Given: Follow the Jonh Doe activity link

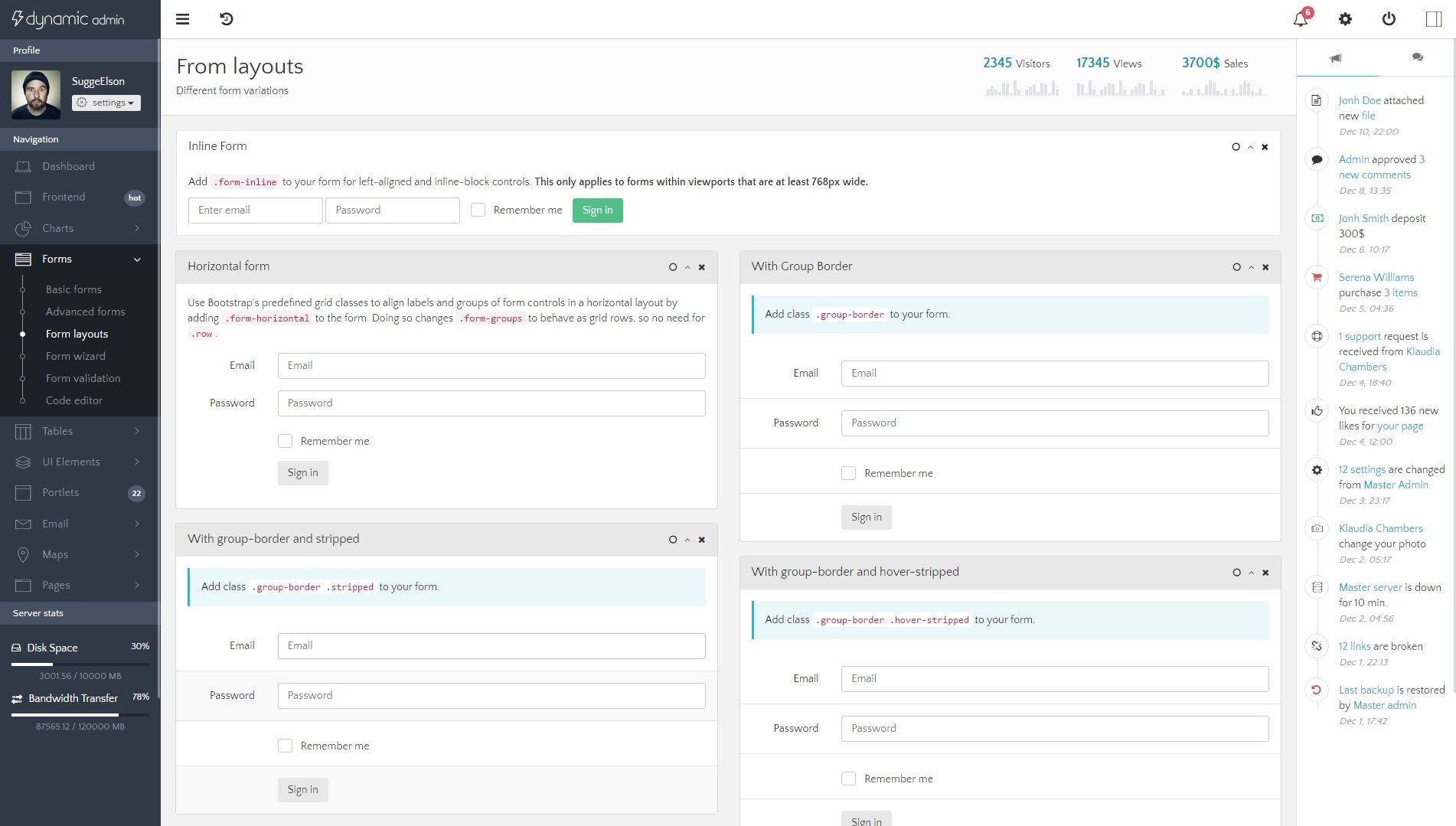Looking at the screenshot, I should [x=1360, y=100].
